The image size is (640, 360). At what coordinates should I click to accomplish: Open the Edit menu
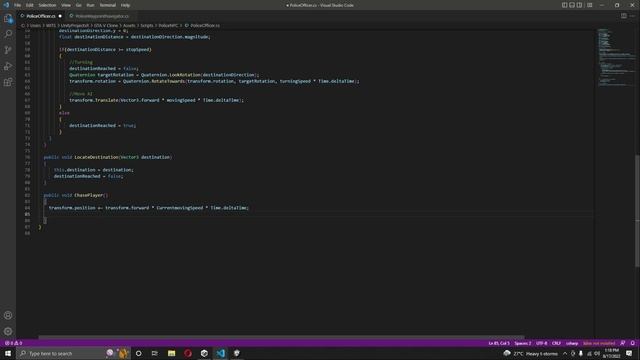click(x=30, y=5)
